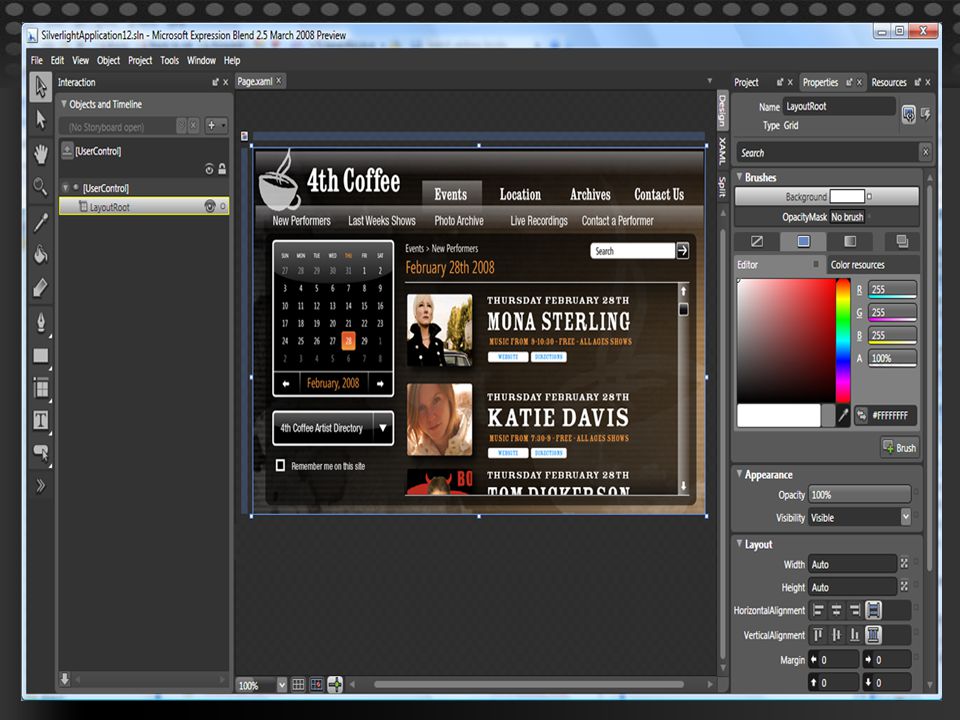Toggle snap to grid button
This screenshot has height=720, width=960.
pyautogui.click(x=317, y=684)
